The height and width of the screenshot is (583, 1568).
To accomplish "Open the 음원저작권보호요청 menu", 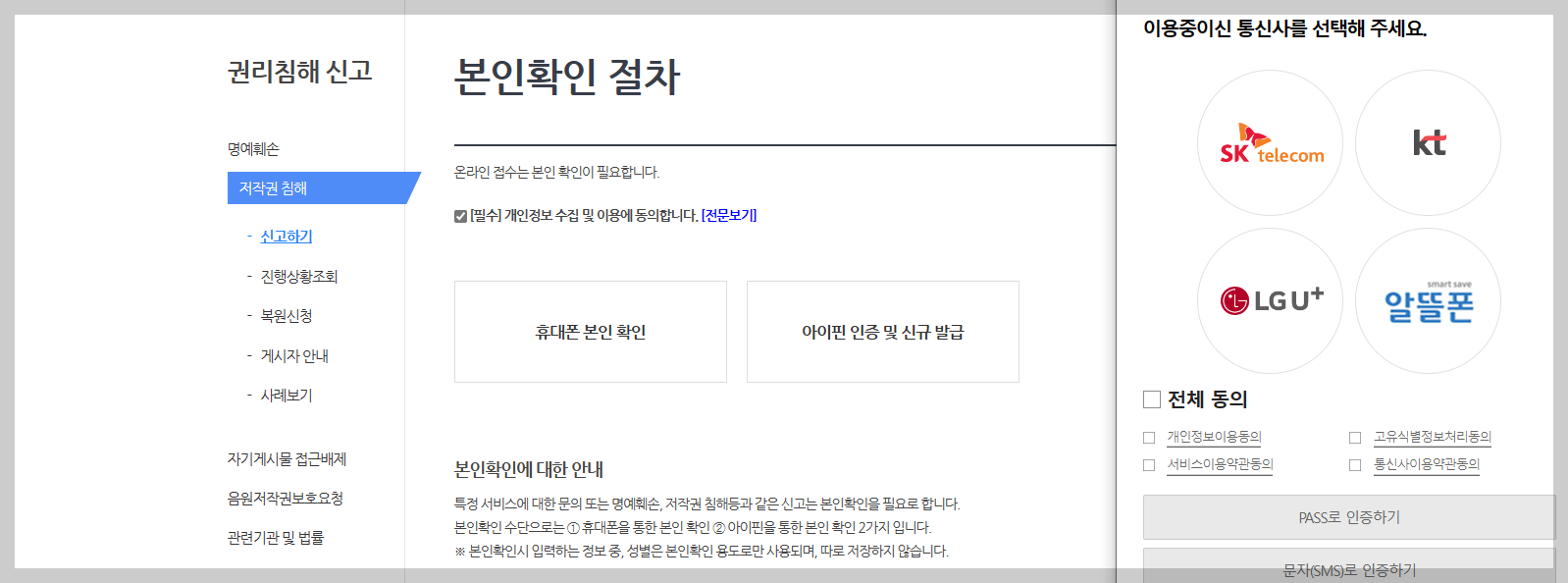I will [286, 499].
